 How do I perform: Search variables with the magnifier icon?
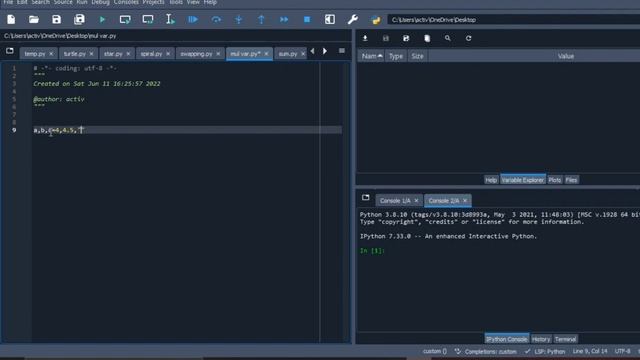[448, 38]
